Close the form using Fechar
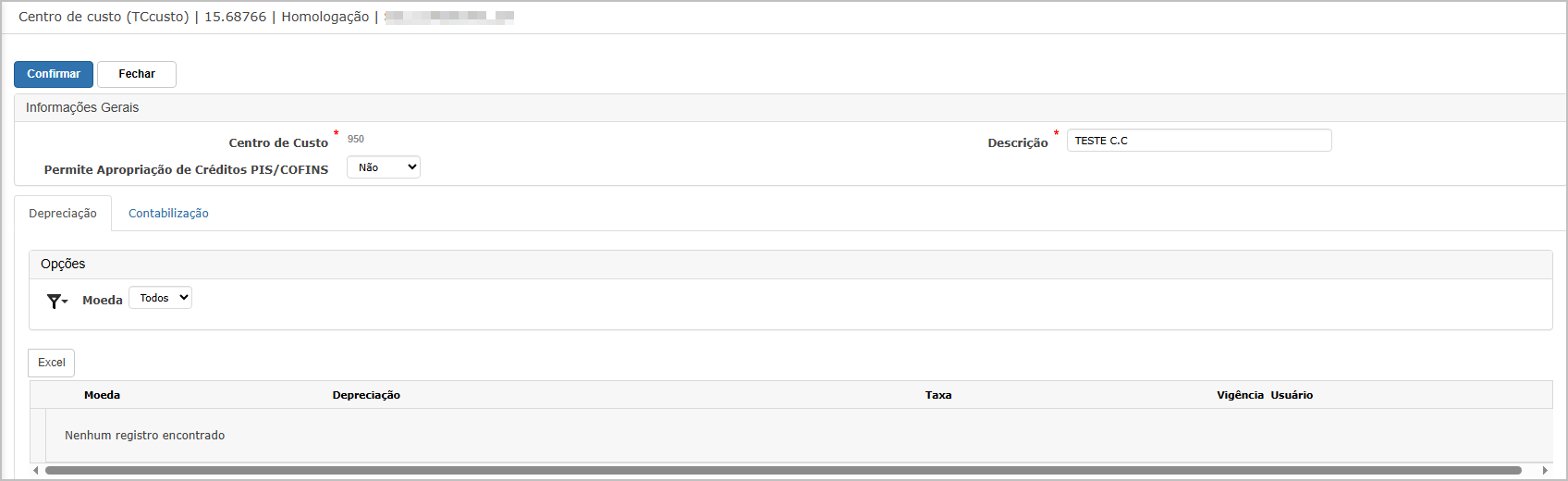Screen dimensions: 1568x481 [x=137, y=74]
